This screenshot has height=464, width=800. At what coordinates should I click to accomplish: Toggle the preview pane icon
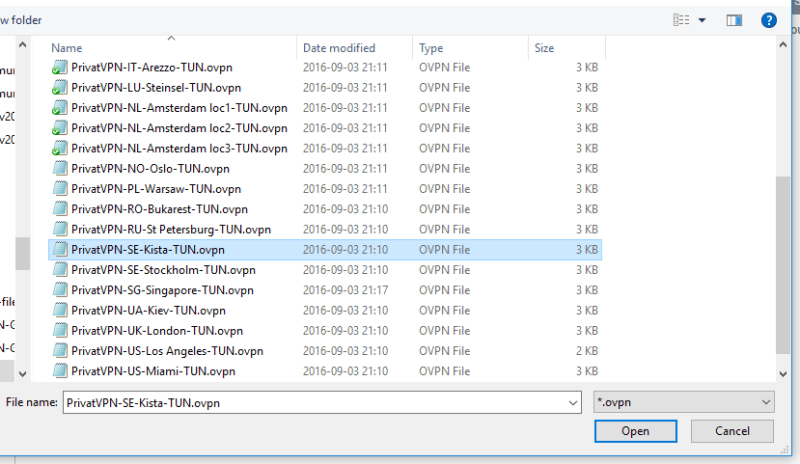(x=734, y=19)
